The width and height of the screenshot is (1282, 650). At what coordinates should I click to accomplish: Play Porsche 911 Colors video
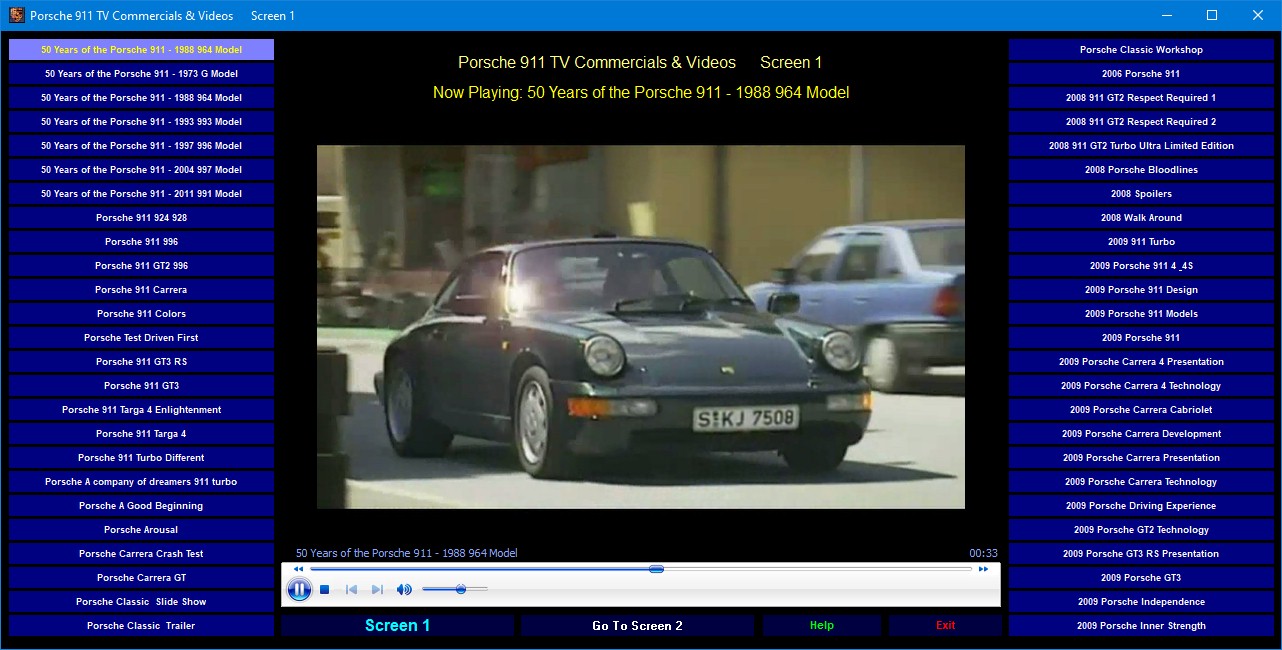point(141,314)
